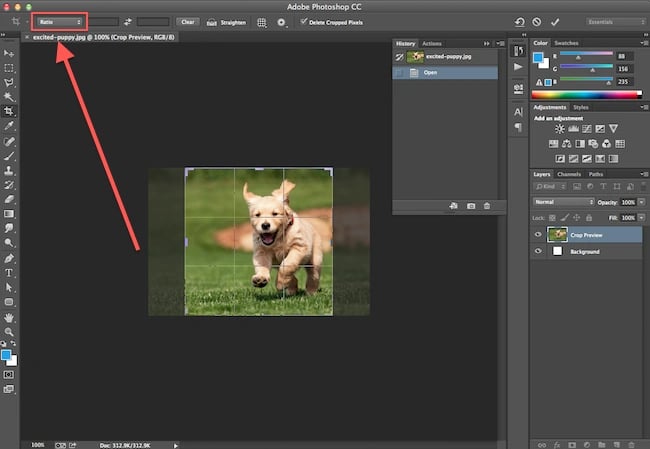Switch to the Channels tab

tap(569, 174)
